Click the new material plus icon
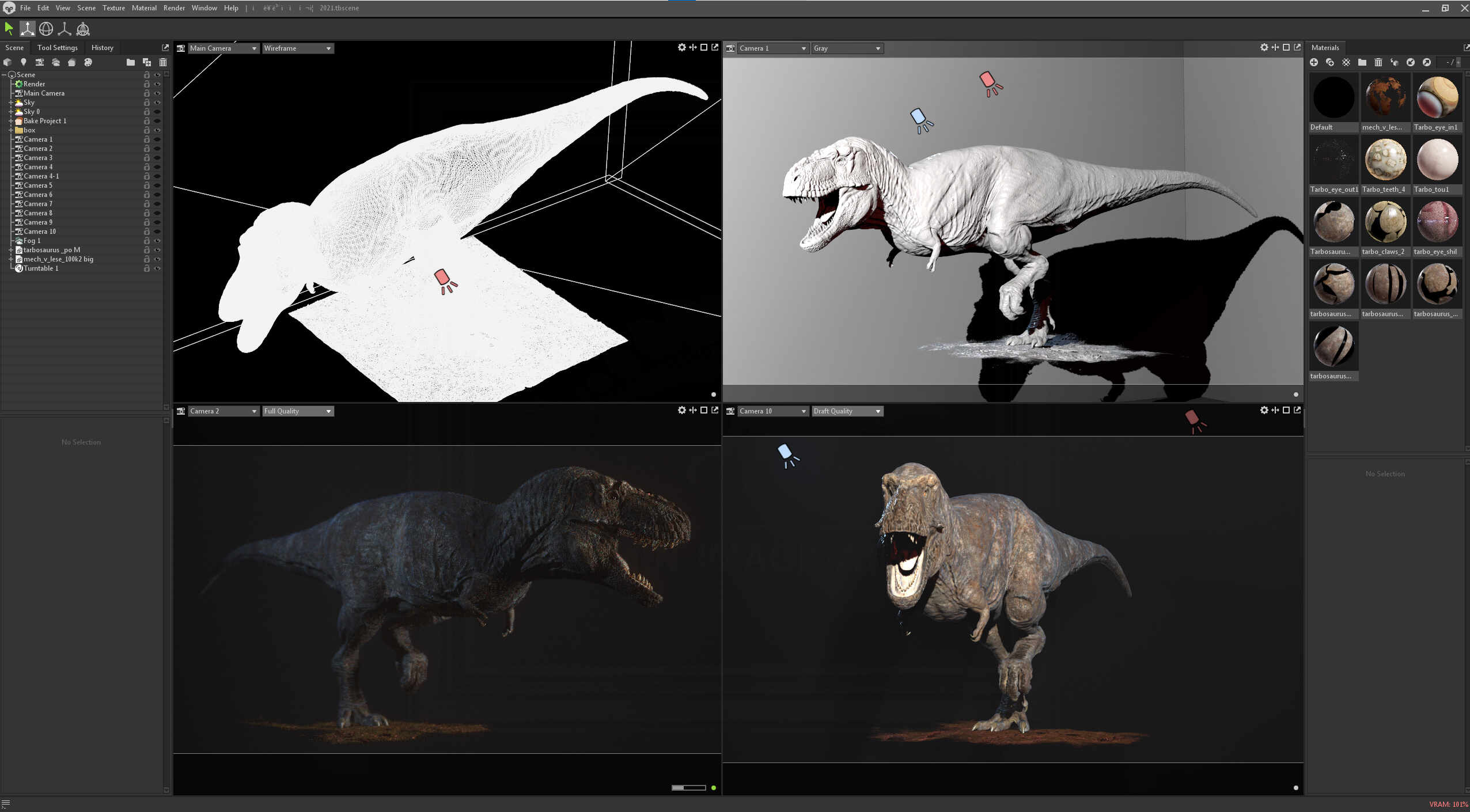 pos(1314,62)
